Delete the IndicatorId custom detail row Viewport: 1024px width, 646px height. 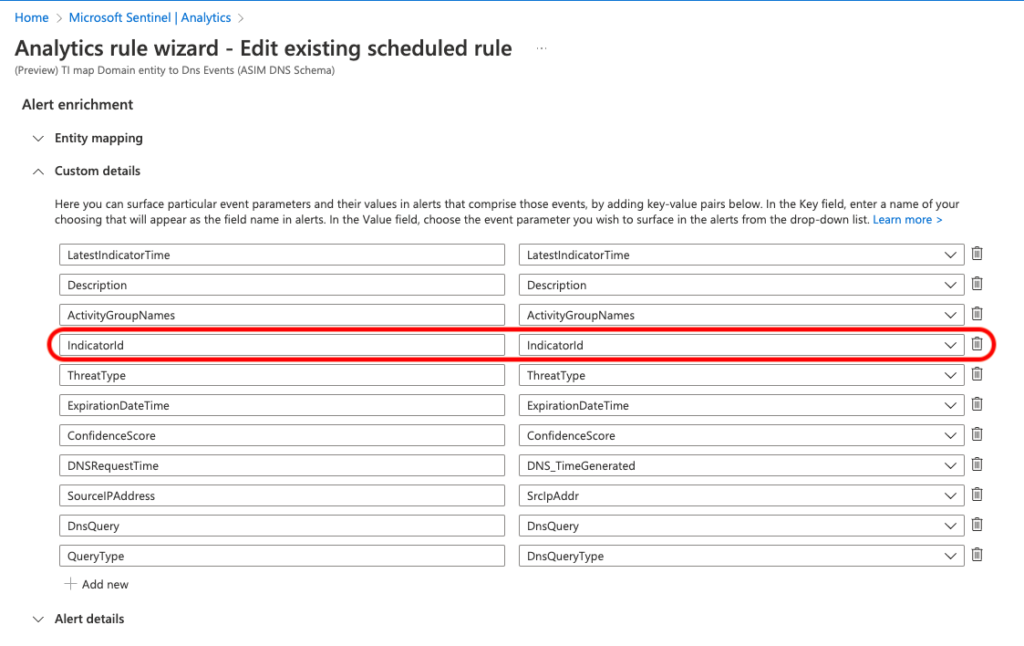point(977,344)
